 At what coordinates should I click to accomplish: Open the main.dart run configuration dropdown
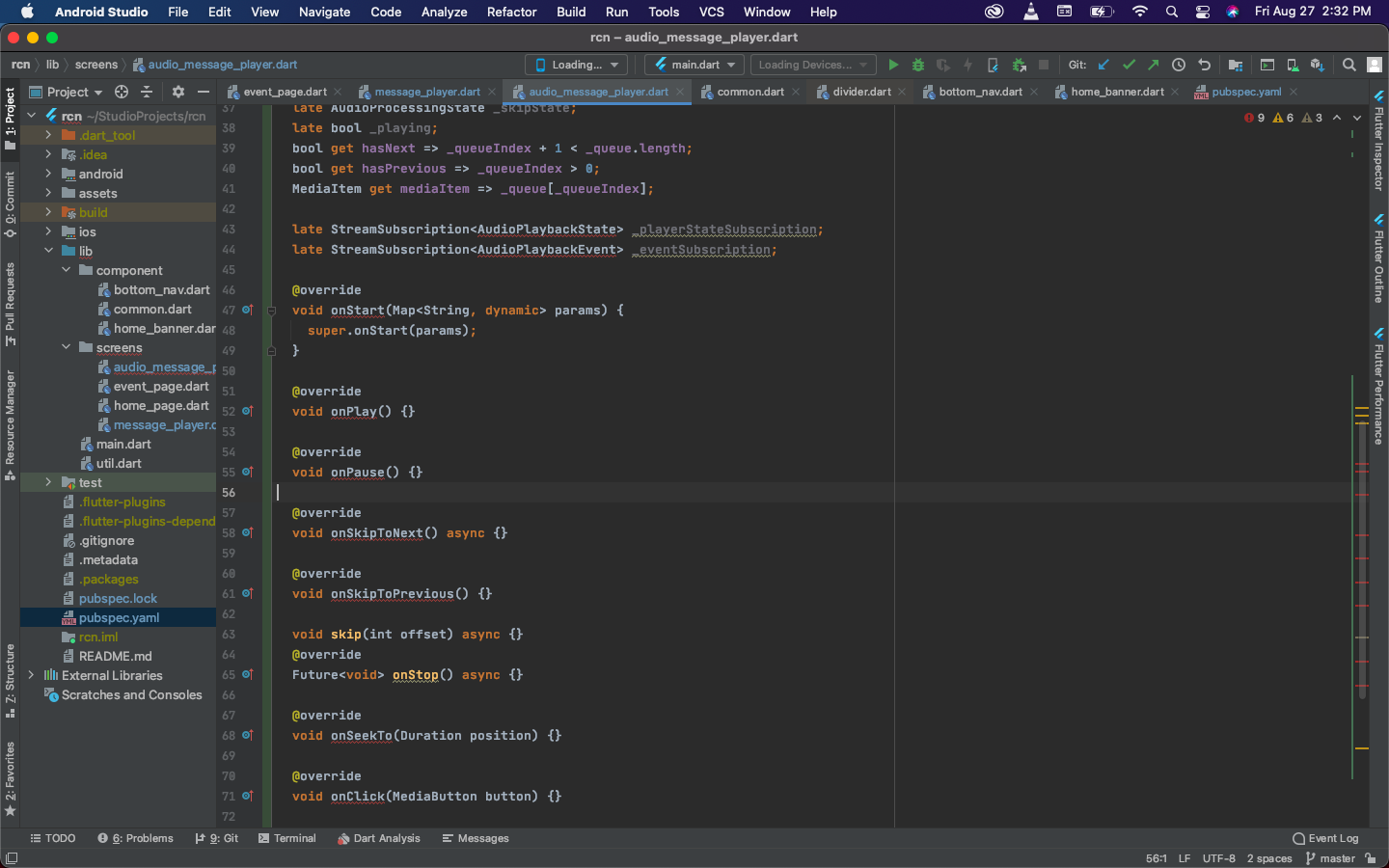tap(695, 65)
